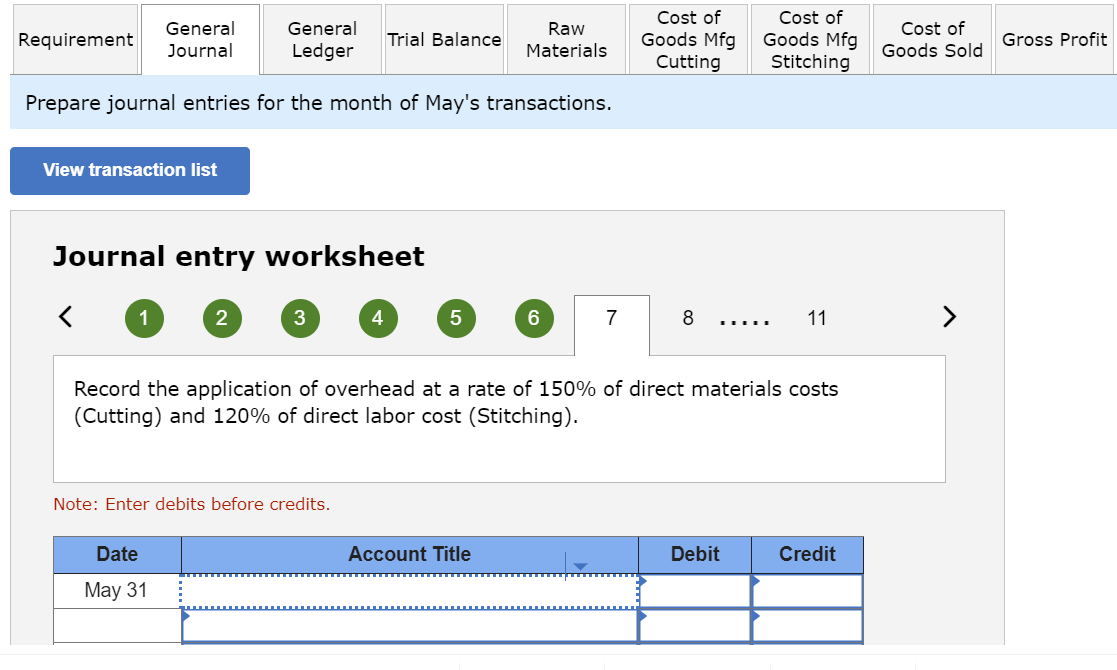Open the Account Title dropdown

point(581,564)
